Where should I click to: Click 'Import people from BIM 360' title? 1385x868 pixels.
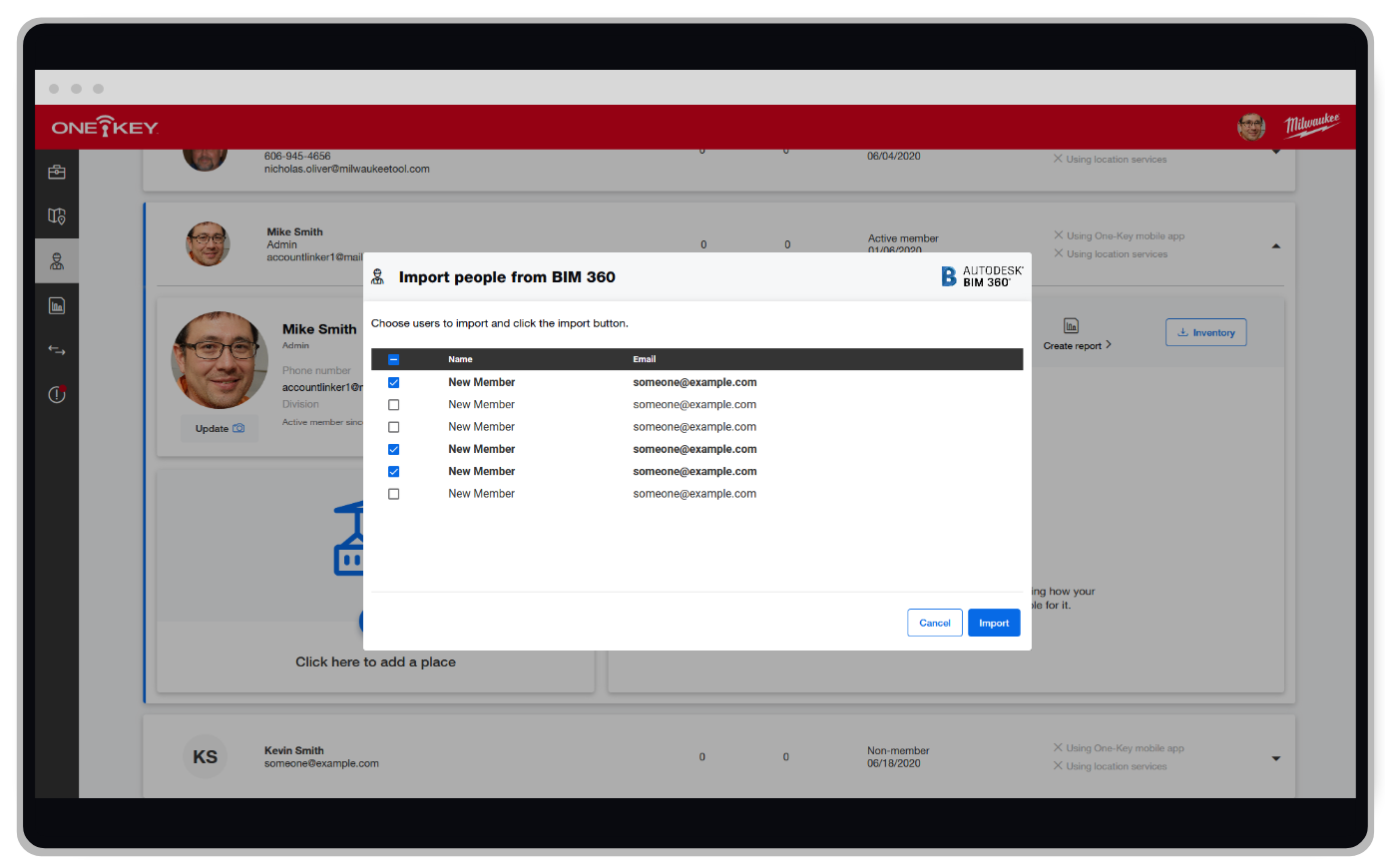tap(507, 277)
